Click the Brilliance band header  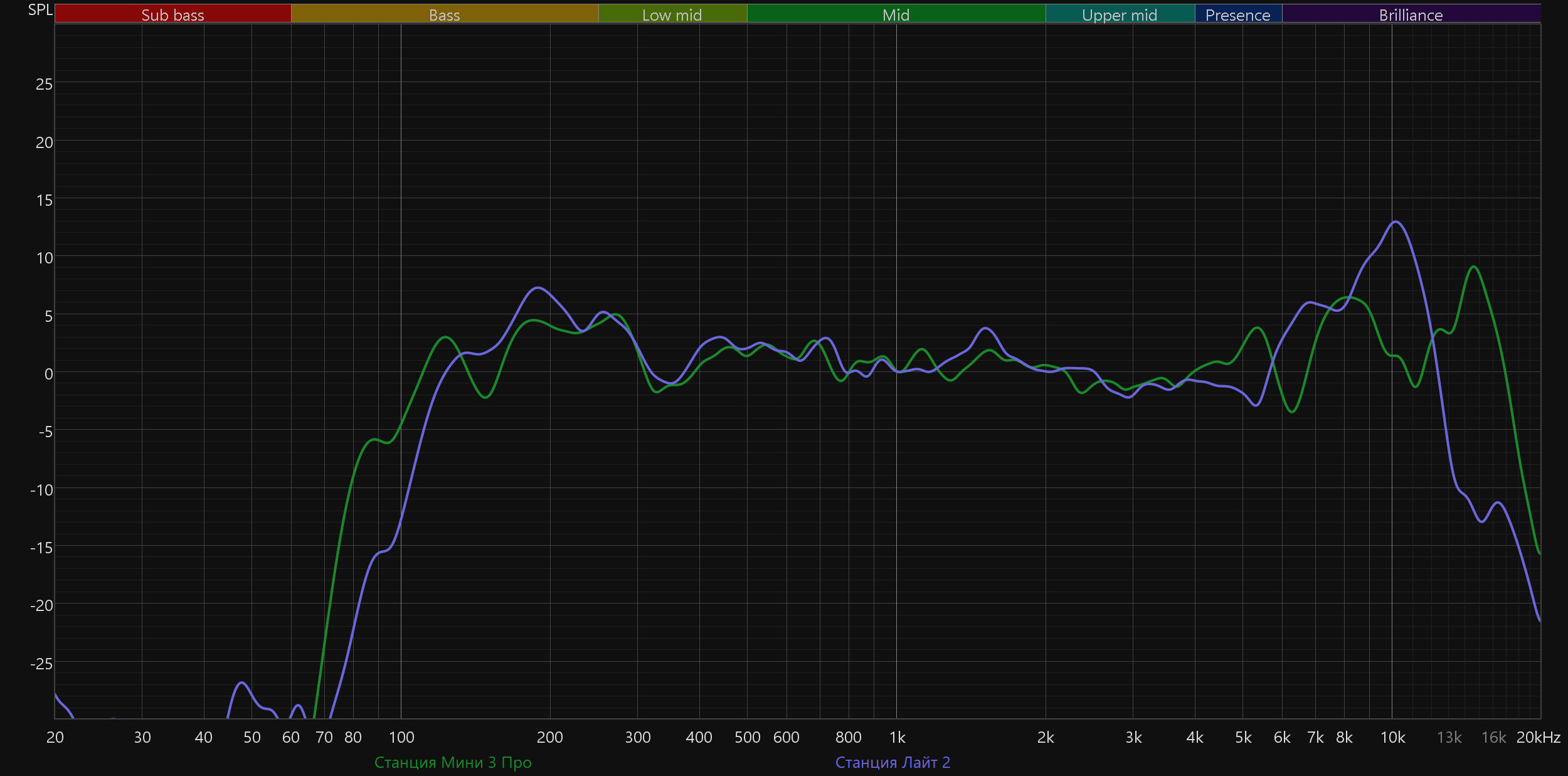[1411, 14]
